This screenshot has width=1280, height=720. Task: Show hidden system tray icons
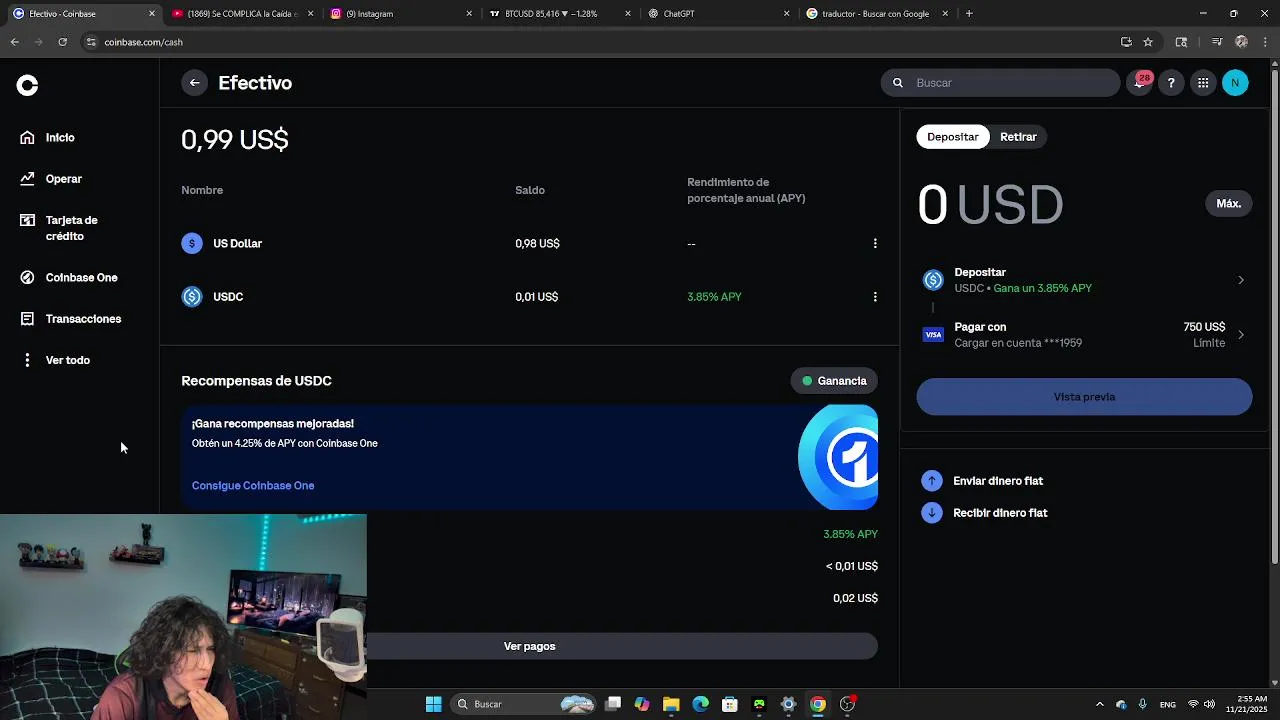(x=1100, y=704)
